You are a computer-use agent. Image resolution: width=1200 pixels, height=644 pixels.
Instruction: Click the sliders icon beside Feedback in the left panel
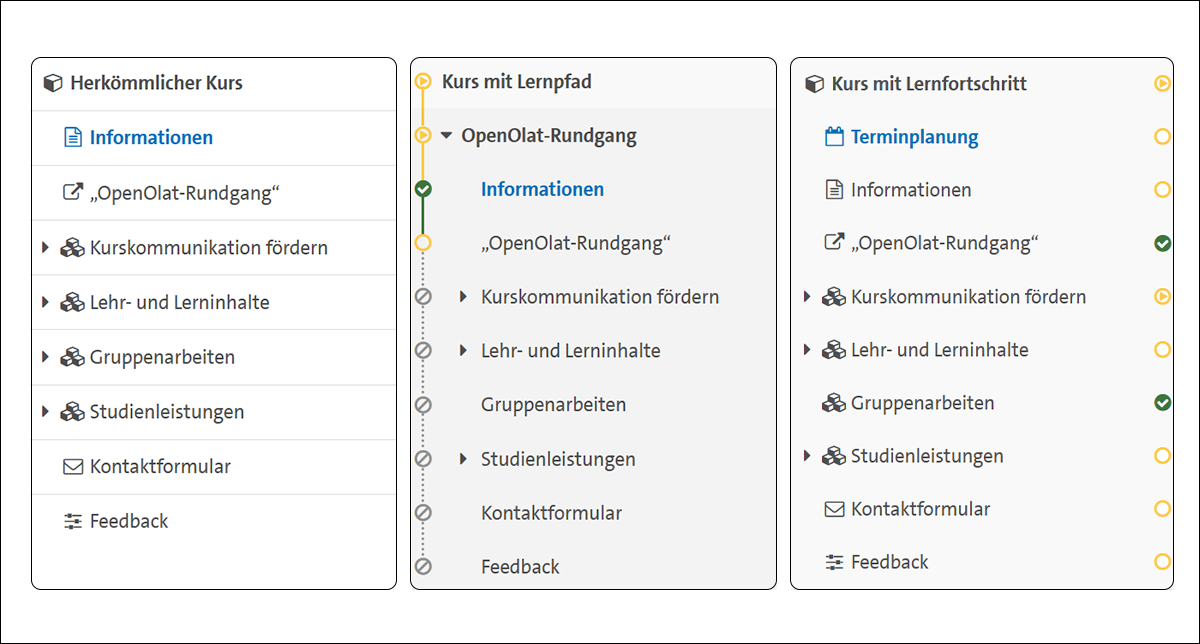coord(72,521)
